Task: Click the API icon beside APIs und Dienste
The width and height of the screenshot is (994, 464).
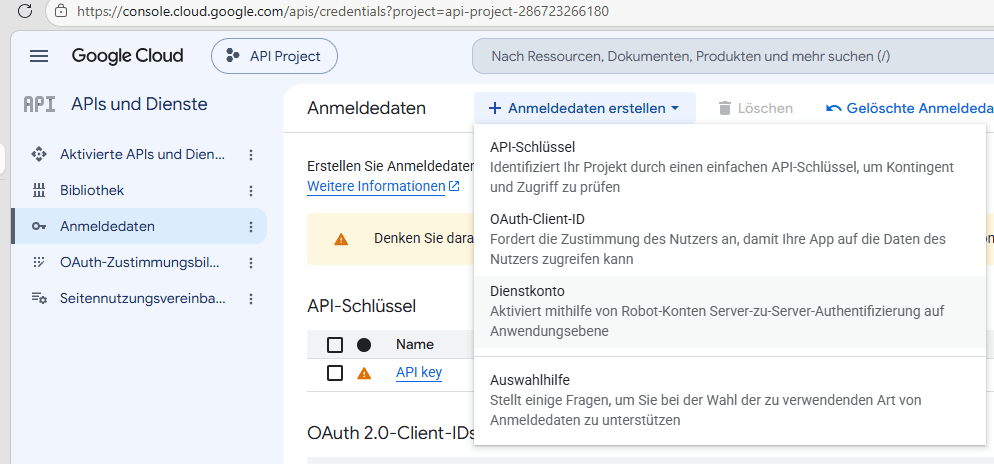Action: tap(39, 104)
